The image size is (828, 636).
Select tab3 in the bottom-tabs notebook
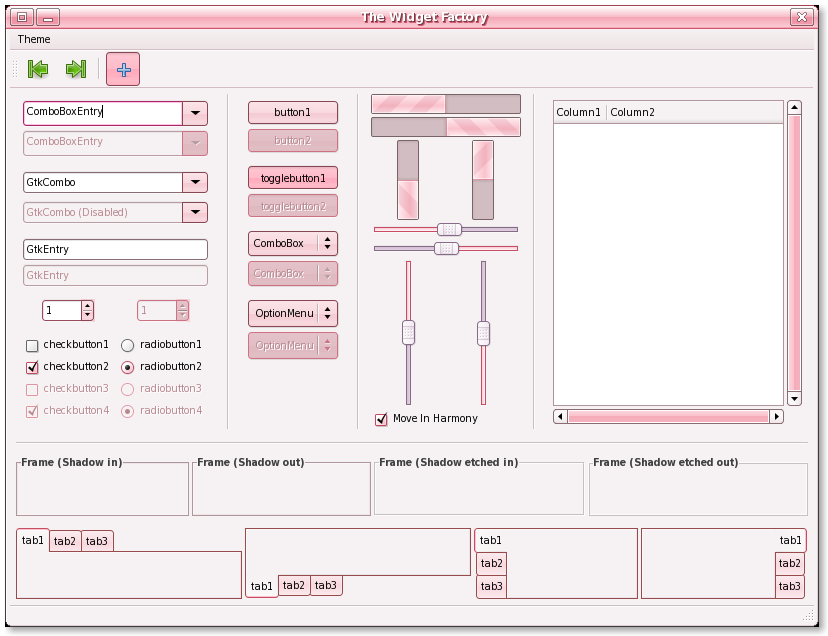pyautogui.click(x=326, y=585)
